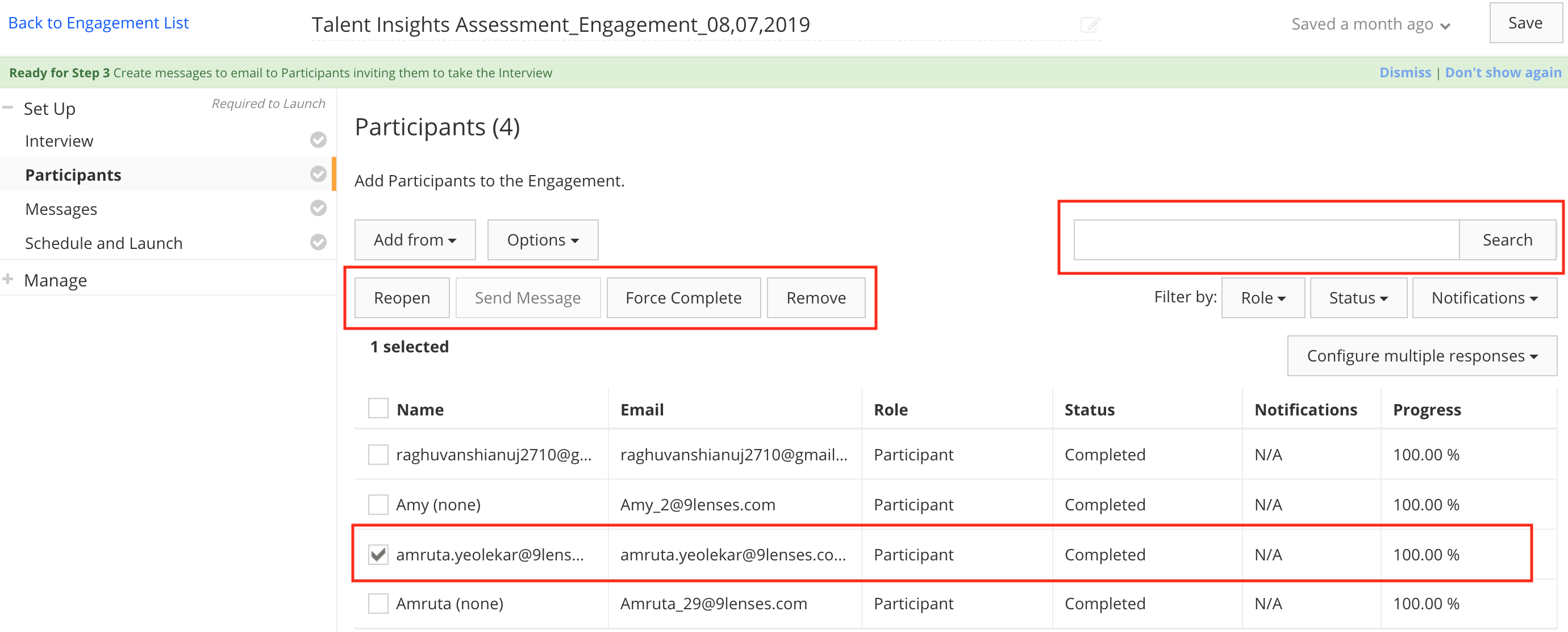Expand the Manage section plus icon

8,280
